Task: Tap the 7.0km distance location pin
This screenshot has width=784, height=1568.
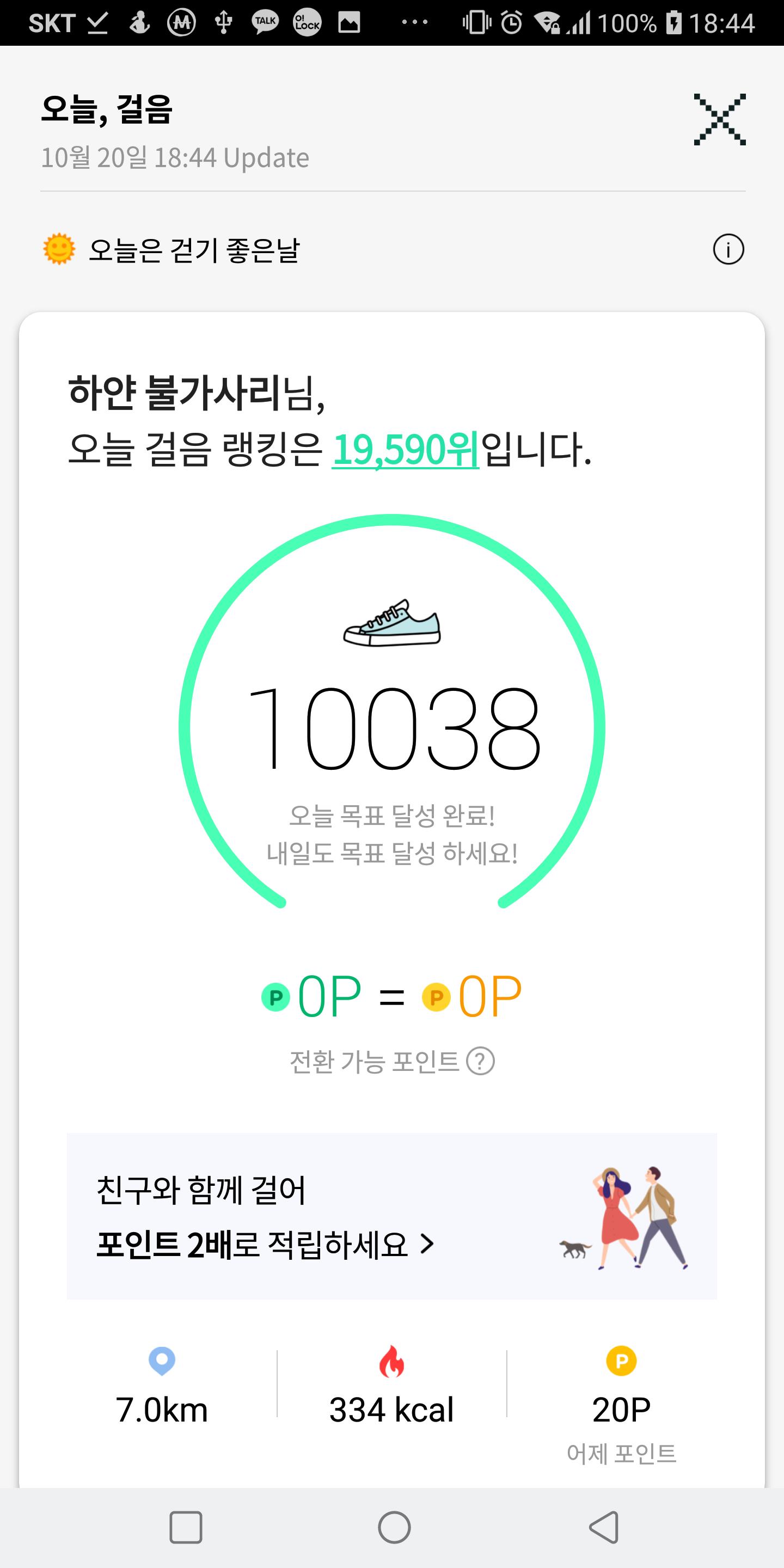Action: [162, 1361]
